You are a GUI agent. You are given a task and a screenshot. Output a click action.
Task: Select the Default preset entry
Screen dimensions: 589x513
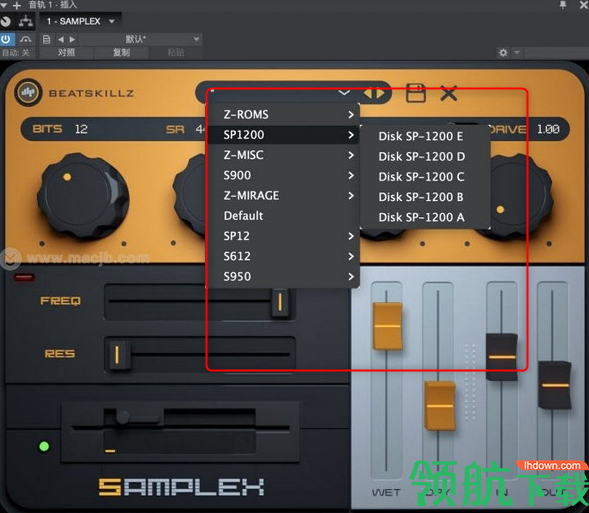point(284,216)
